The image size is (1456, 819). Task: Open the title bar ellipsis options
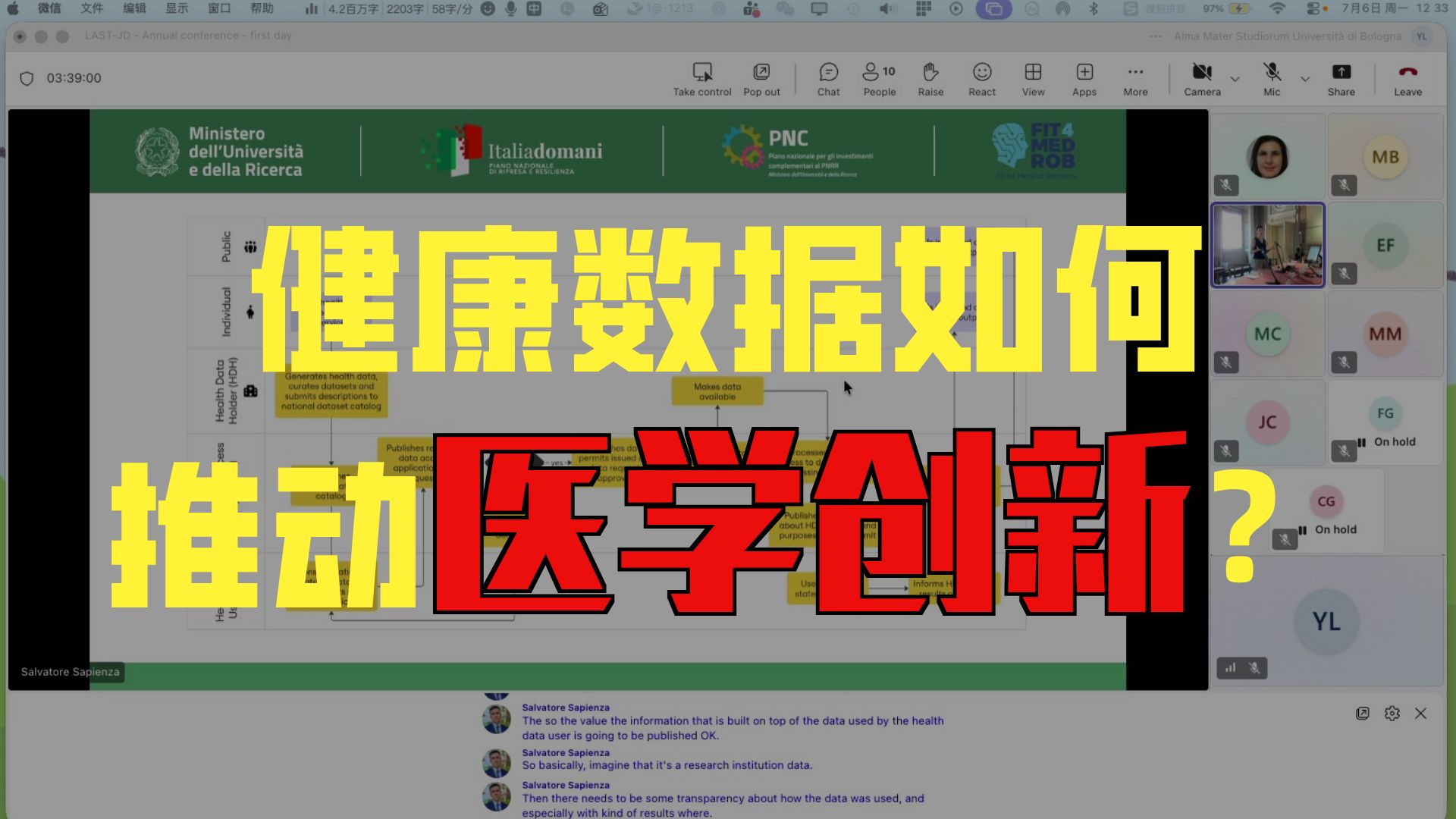(x=1155, y=36)
